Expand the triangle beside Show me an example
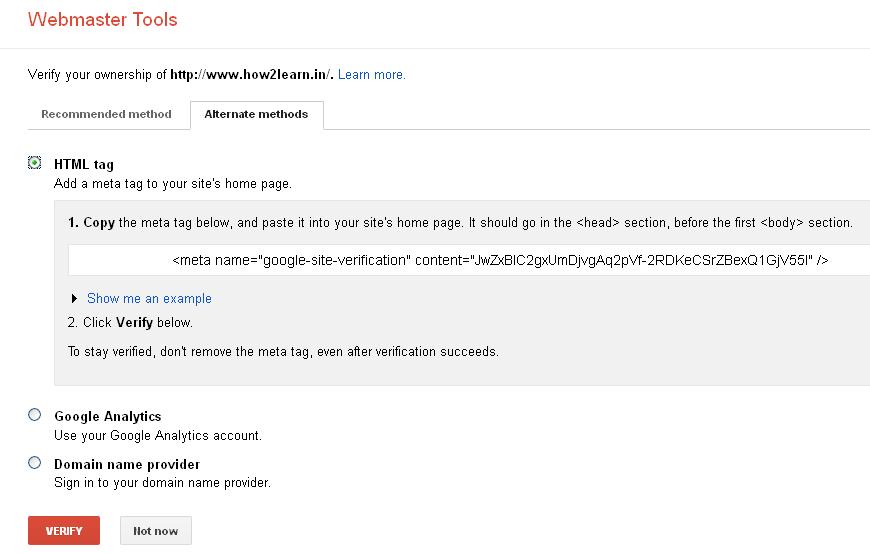The width and height of the screenshot is (870, 553). pos(74,298)
